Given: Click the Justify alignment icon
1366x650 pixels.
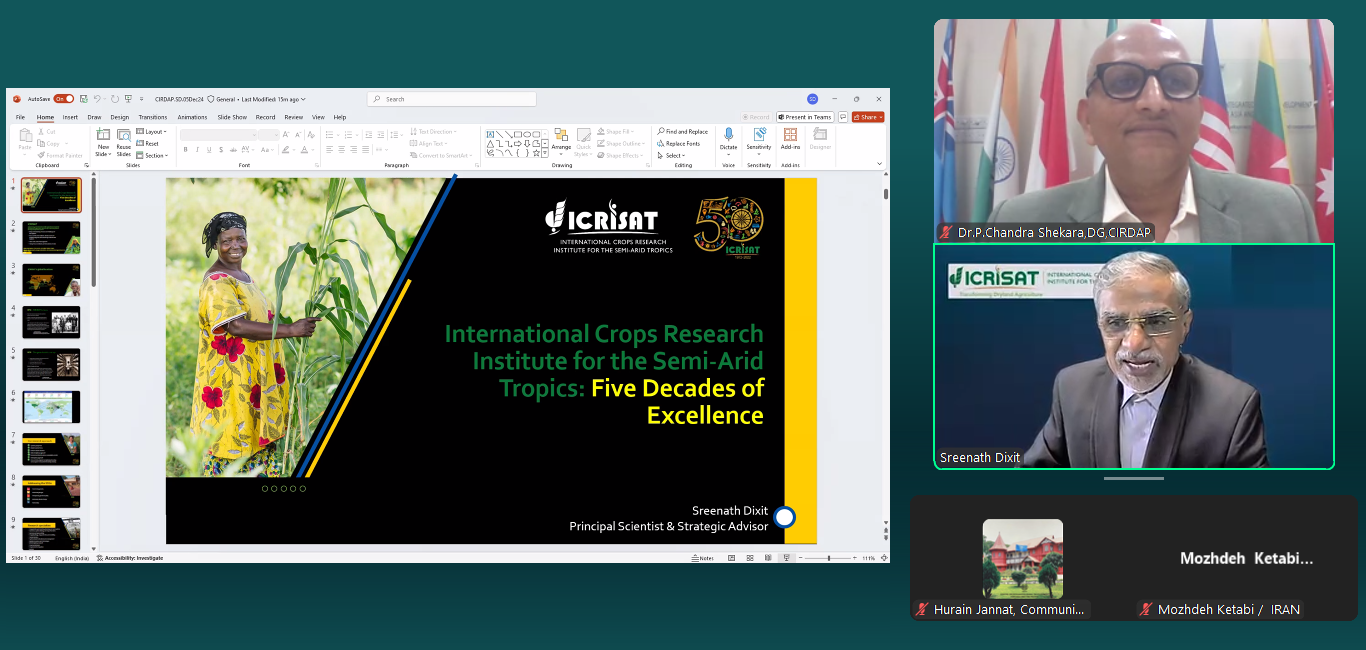Looking at the screenshot, I should coord(365,150).
